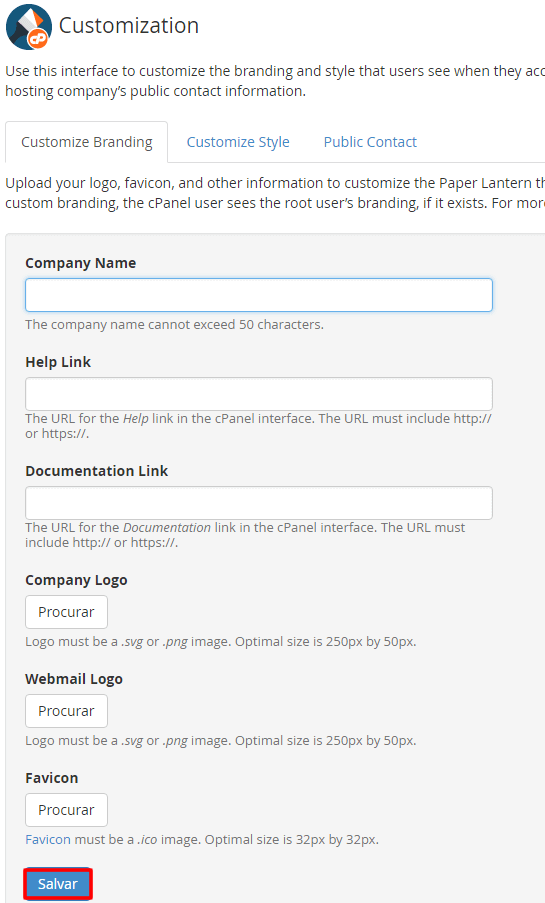The width and height of the screenshot is (545, 903).
Task: Click the Documentation link URL hint text
Action: pos(245,534)
